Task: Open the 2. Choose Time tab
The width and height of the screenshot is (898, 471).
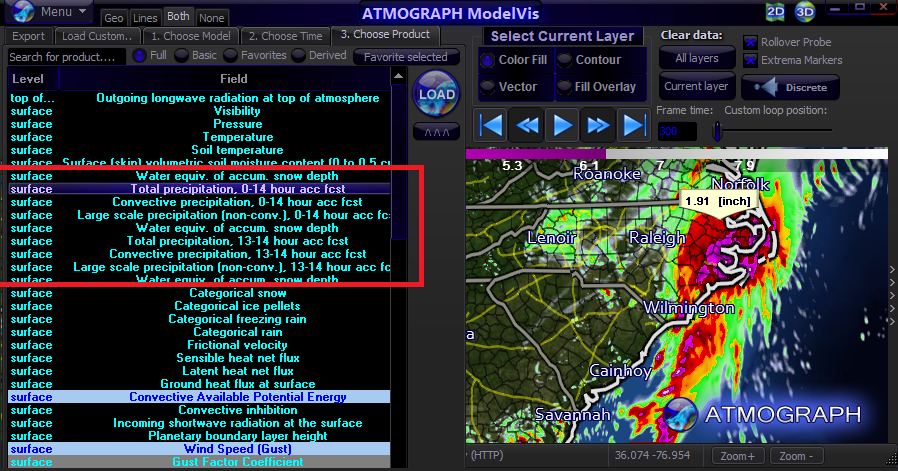Action: point(285,36)
